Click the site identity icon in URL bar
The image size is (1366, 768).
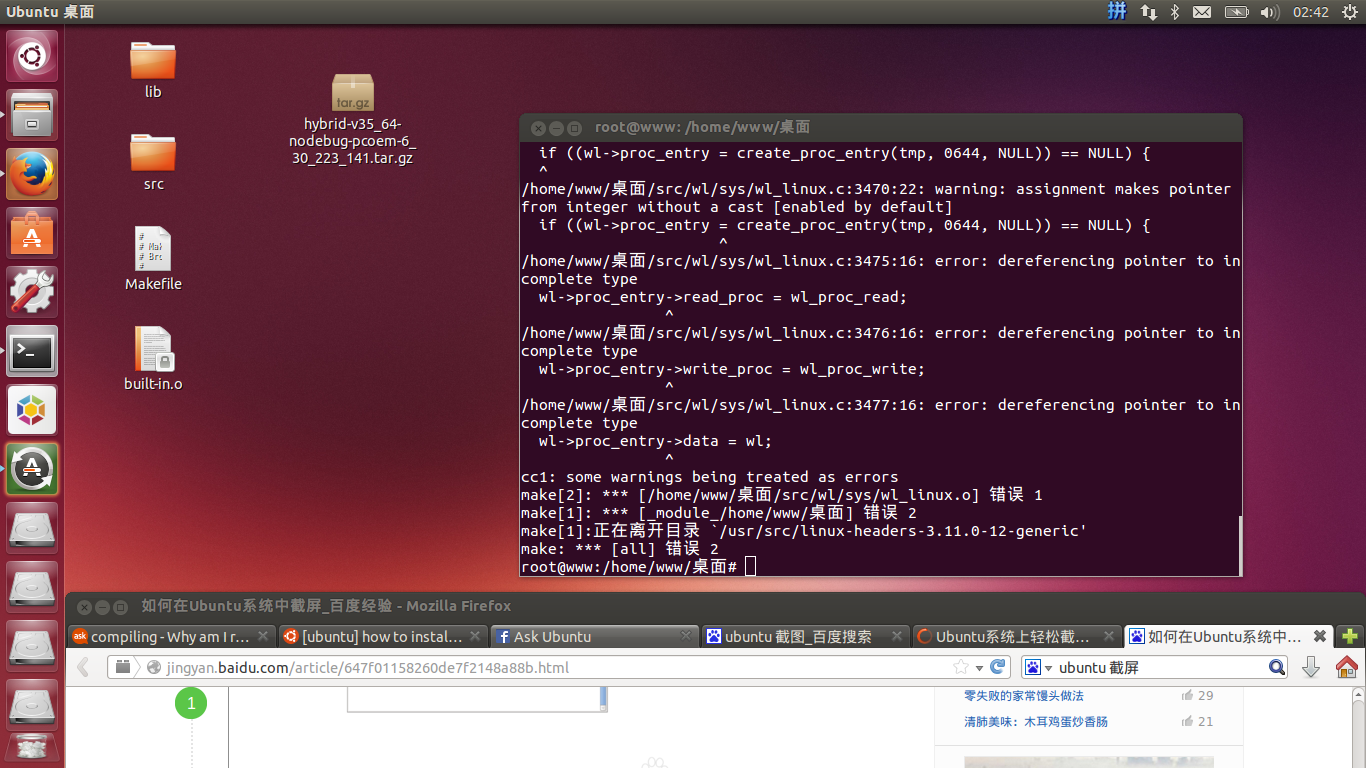click(x=154, y=667)
